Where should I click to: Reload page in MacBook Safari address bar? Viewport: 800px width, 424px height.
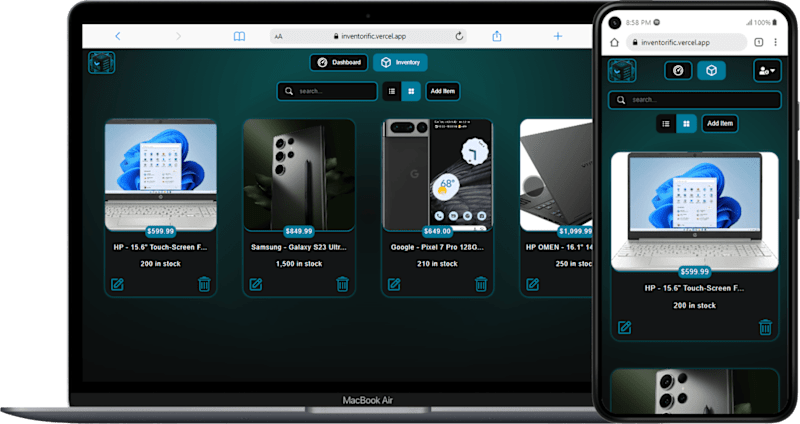tap(459, 36)
